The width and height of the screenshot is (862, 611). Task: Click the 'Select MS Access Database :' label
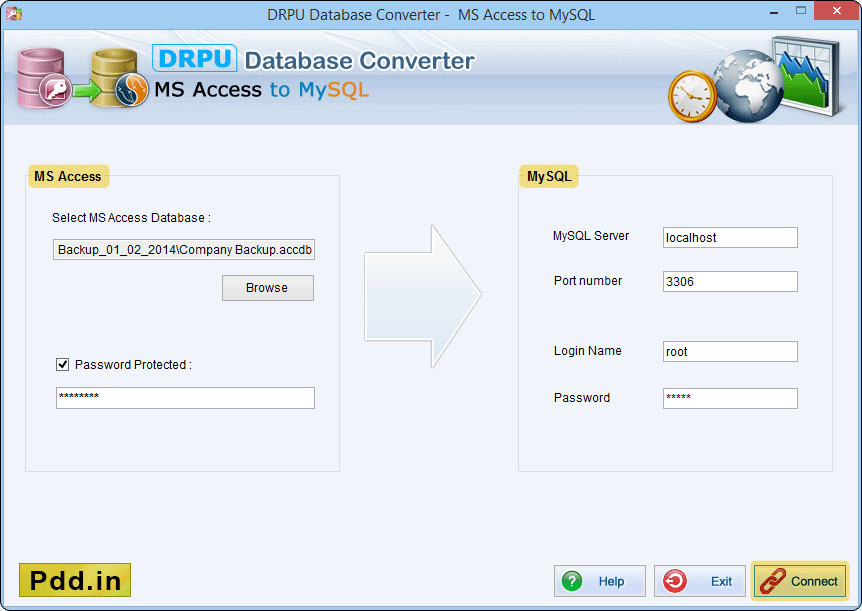(x=131, y=218)
